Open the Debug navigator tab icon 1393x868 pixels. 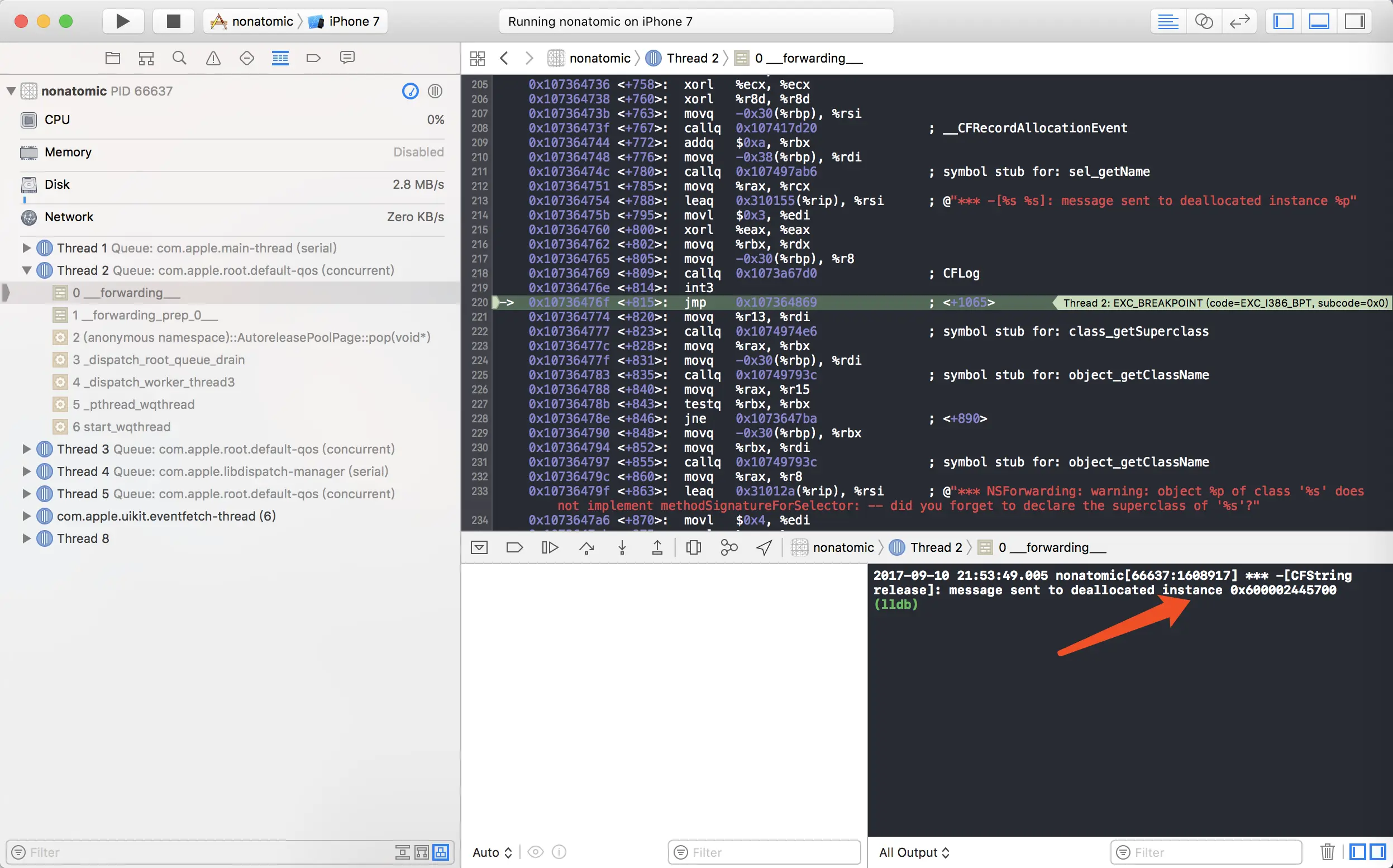(280, 58)
